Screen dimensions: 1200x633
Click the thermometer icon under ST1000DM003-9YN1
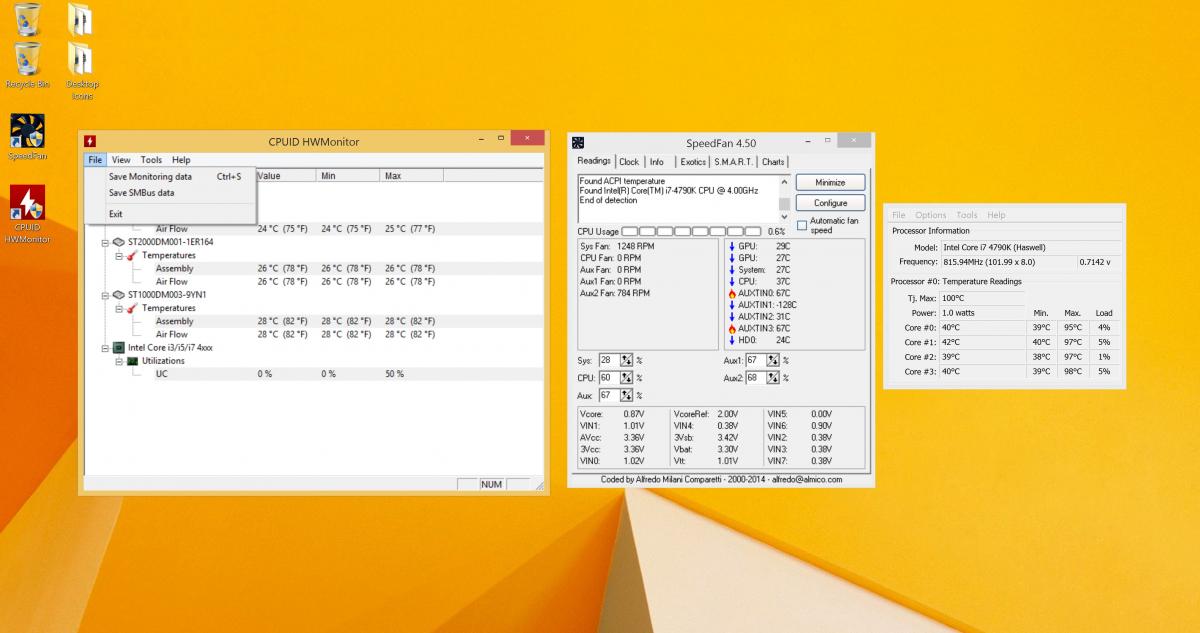[132, 308]
